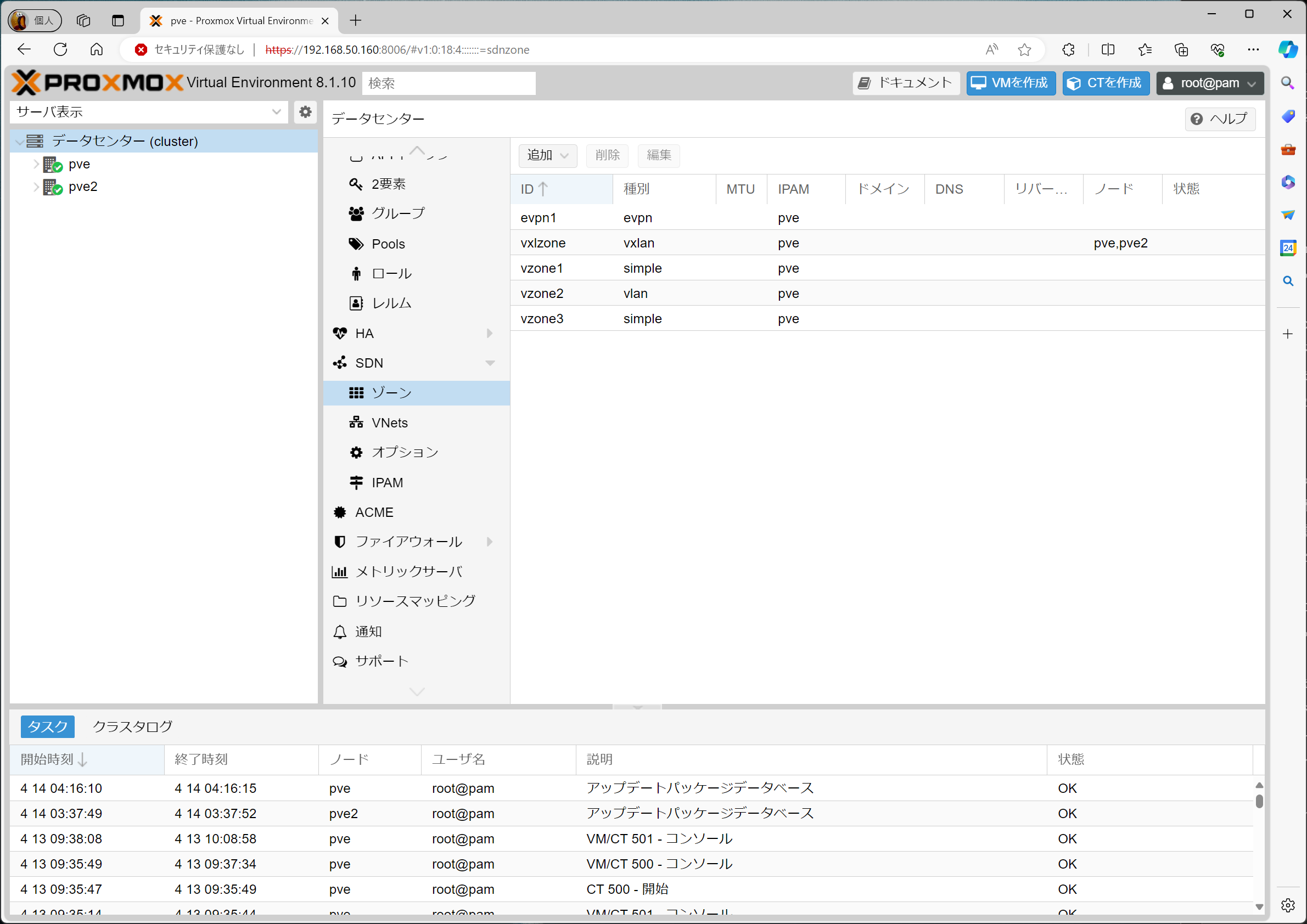Open the メトリックサーバ chart entry
The height and width of the screenshot is (924, 1307).
tap(408, 571)
